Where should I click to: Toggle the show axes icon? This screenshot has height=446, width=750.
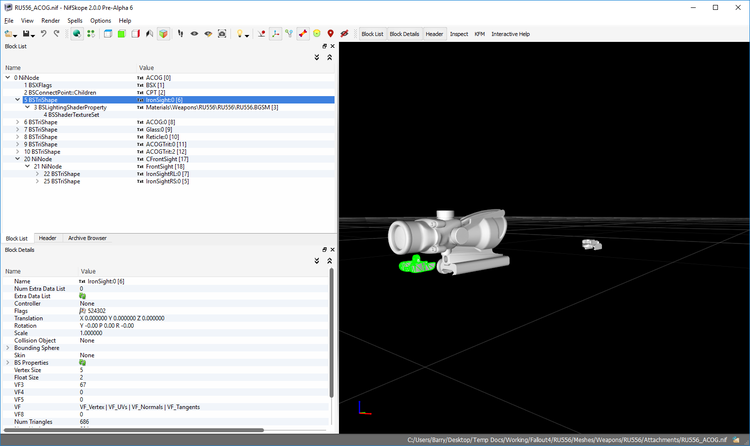(x=276, y=34)
